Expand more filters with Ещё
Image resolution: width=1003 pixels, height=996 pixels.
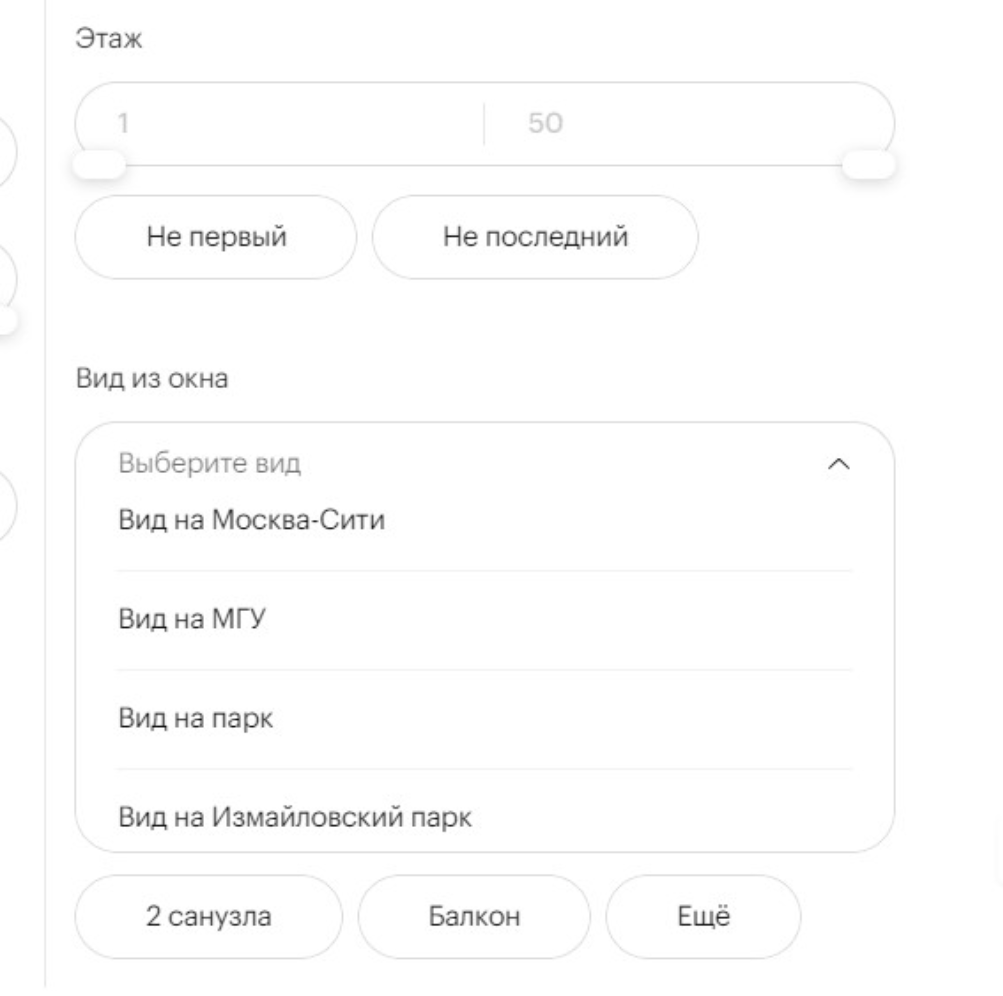tap(703, 917)
